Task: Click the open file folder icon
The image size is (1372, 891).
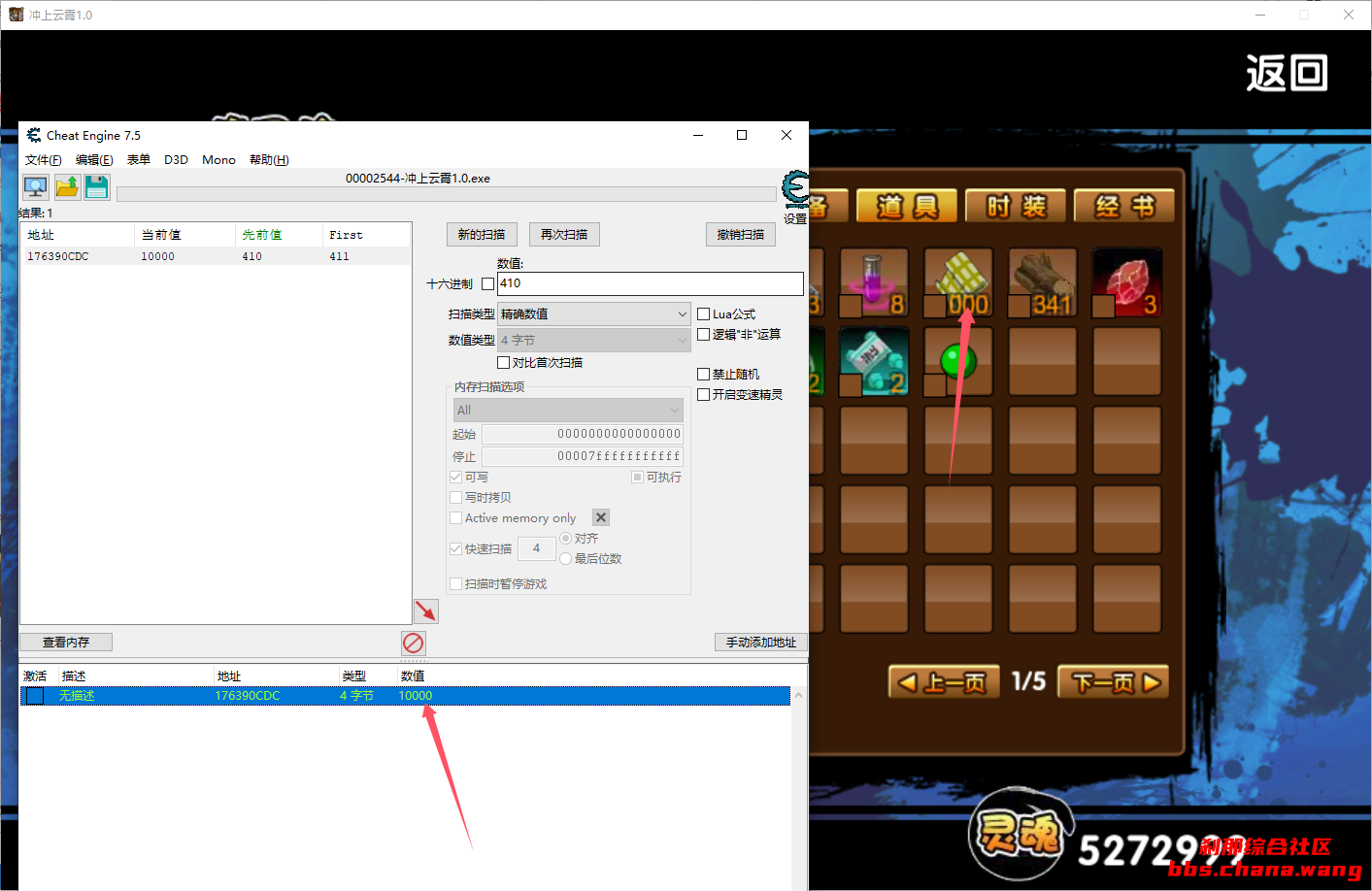Action: tap(67, 186)
